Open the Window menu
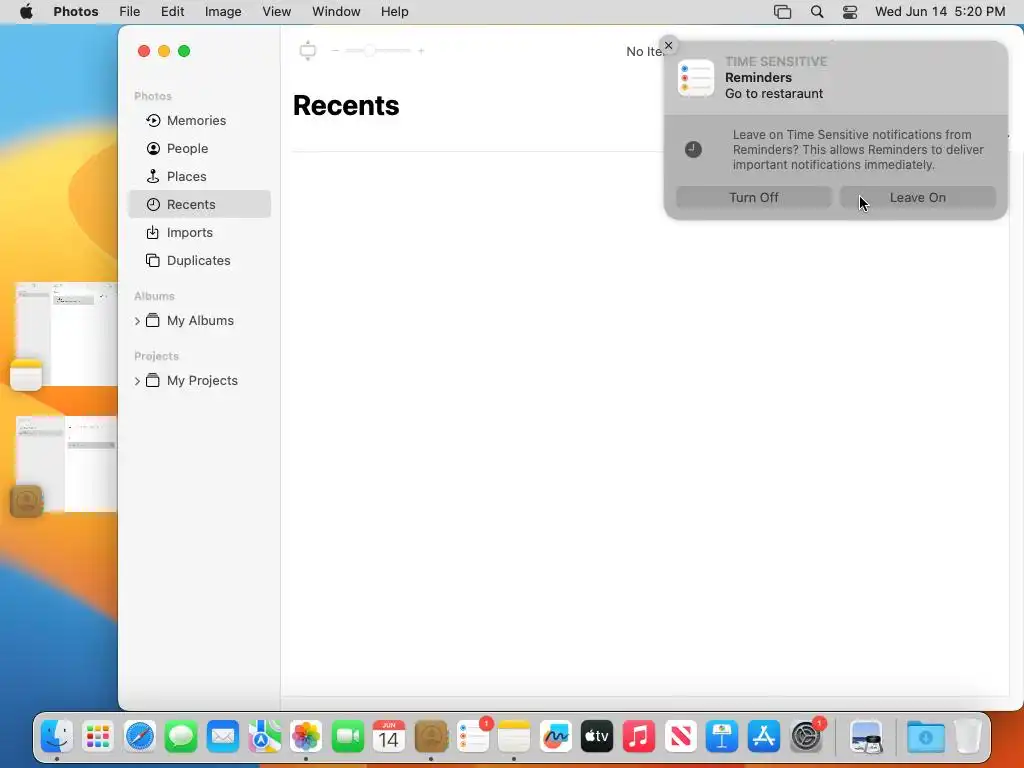 336,12
